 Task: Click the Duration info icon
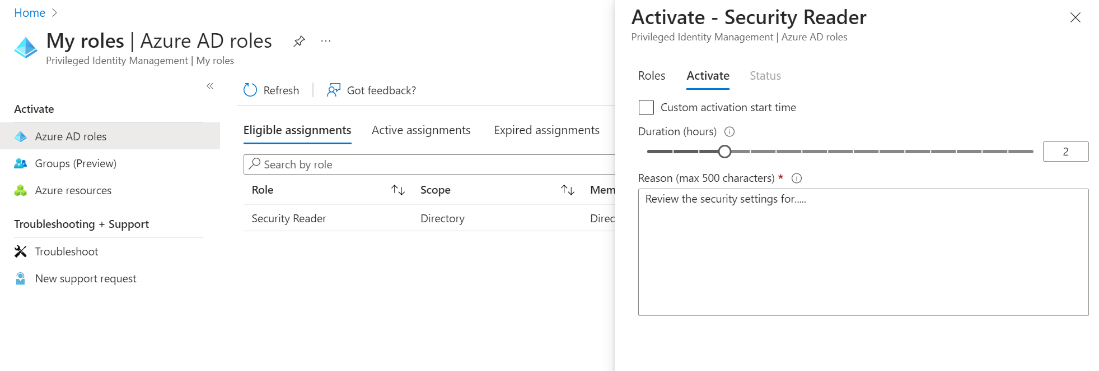click(x=729, y=132)
